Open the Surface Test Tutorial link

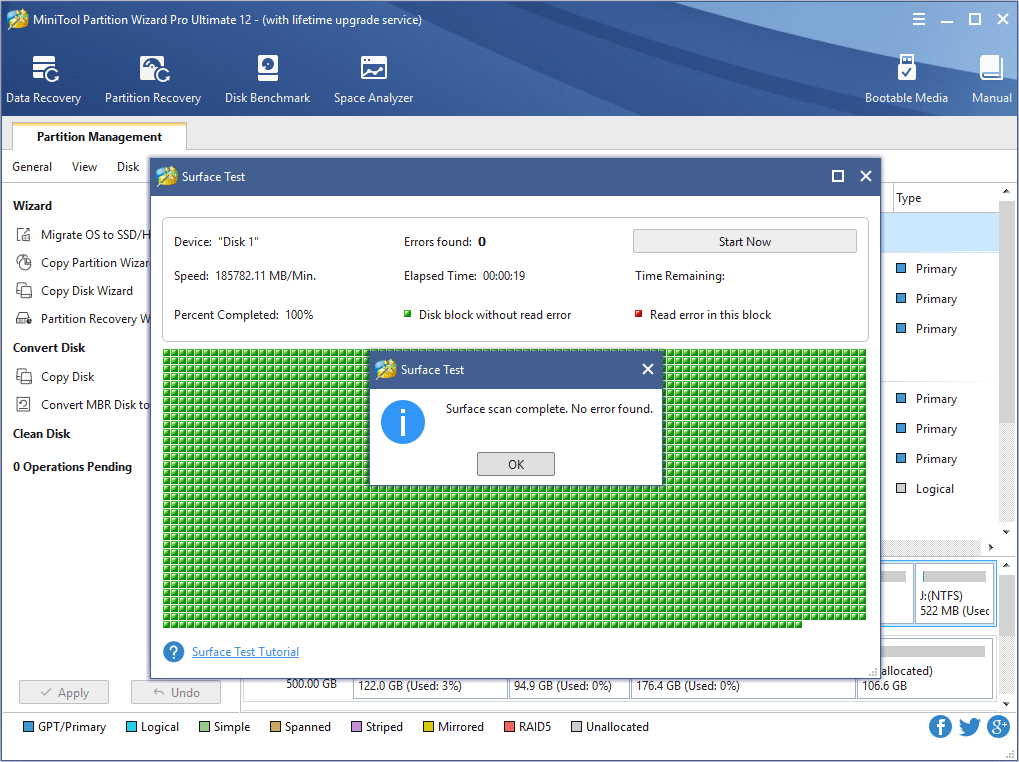tap(244, 651)
